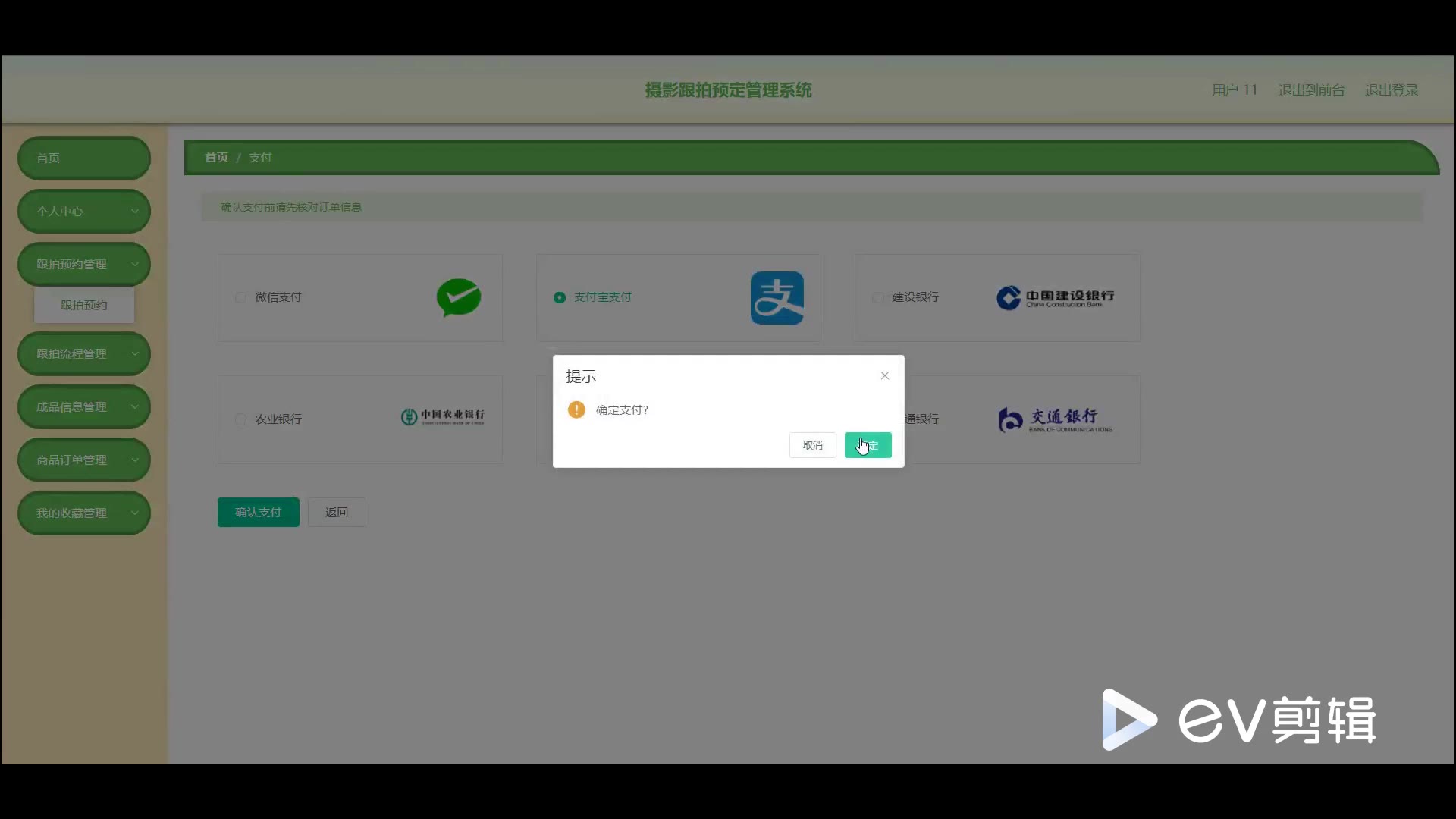Confirm payment with the dialog's 确定 button

coord(868,445)
